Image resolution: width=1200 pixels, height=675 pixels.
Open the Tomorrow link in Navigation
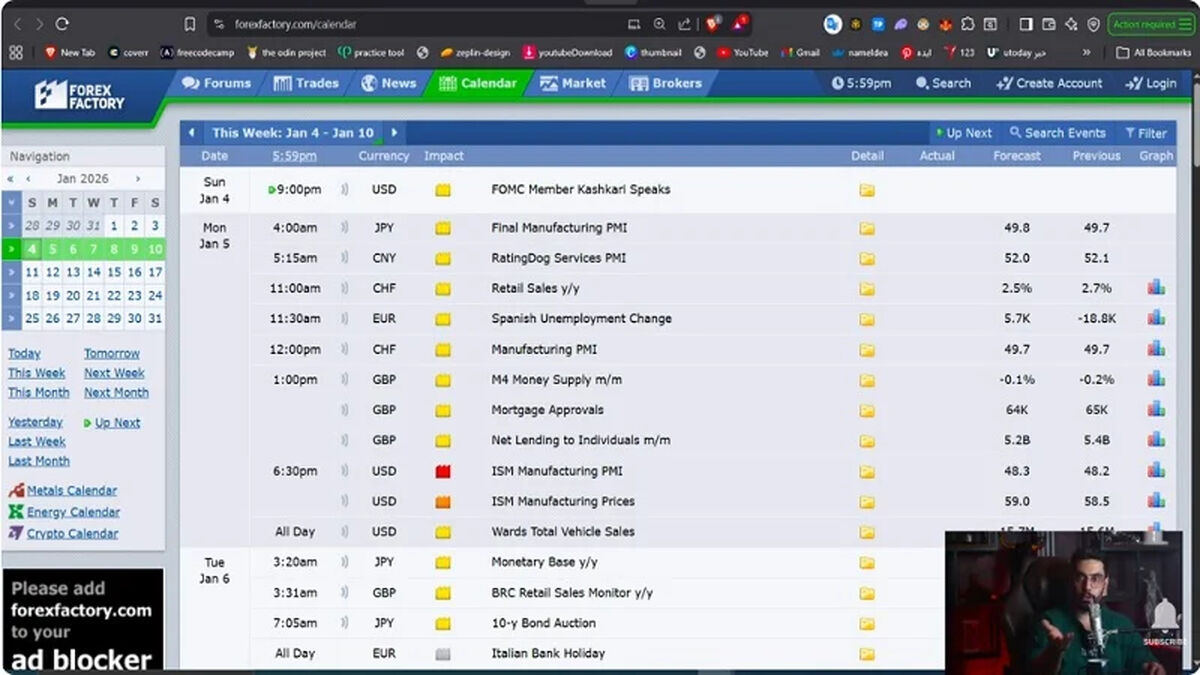(x=112, y=354)
